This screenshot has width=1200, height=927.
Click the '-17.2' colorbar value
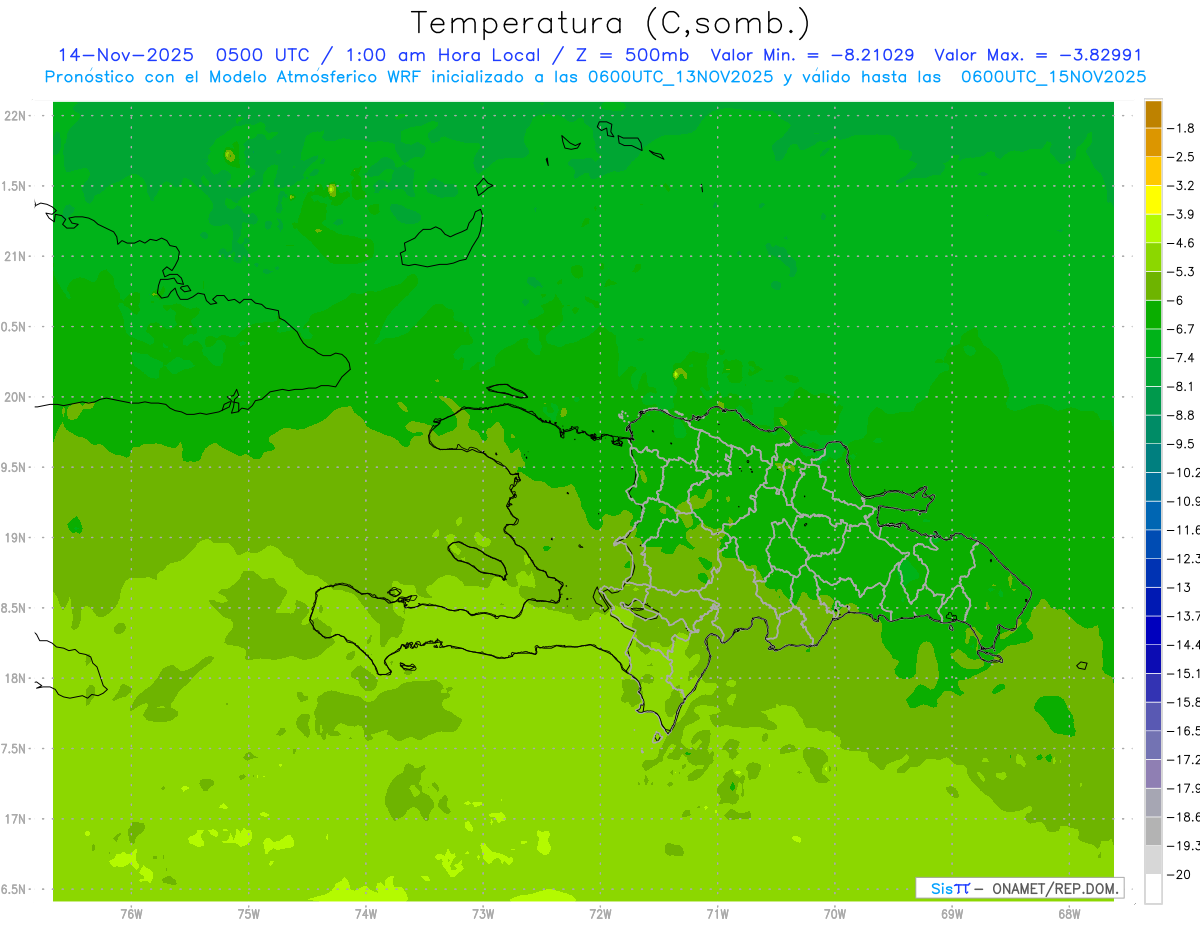(1185, 759)
